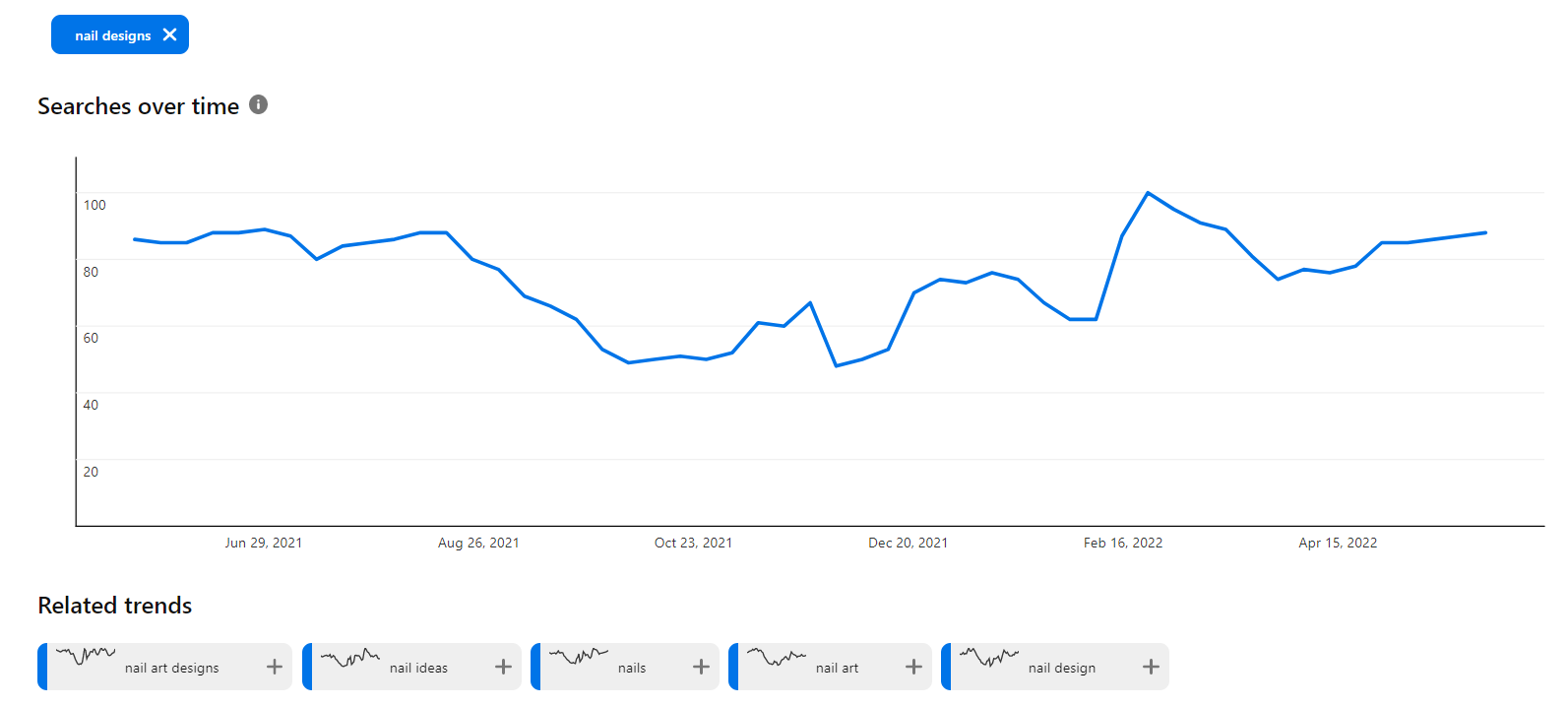Image resolution: width=1568 pixels, height=706 pixels.
Task: Add nail art trend via plus icon
Action: coord(913,667)
